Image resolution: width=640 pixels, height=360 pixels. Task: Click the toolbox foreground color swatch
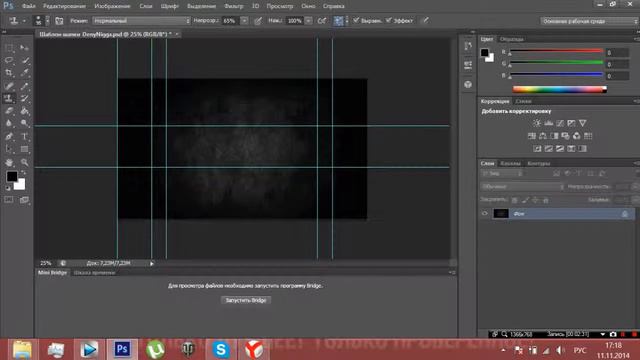12,176
